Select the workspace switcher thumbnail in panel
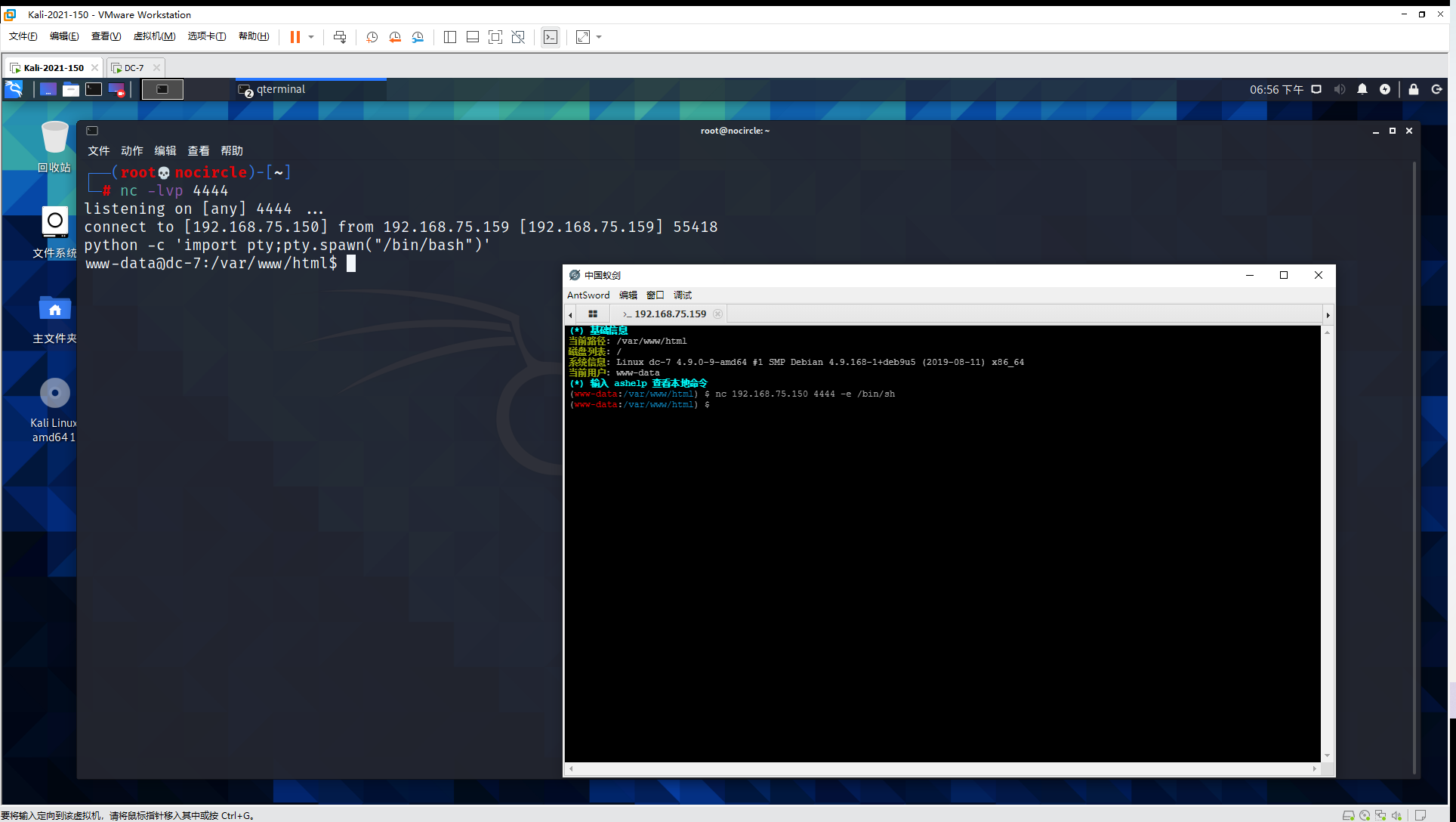 click(162, 89)
